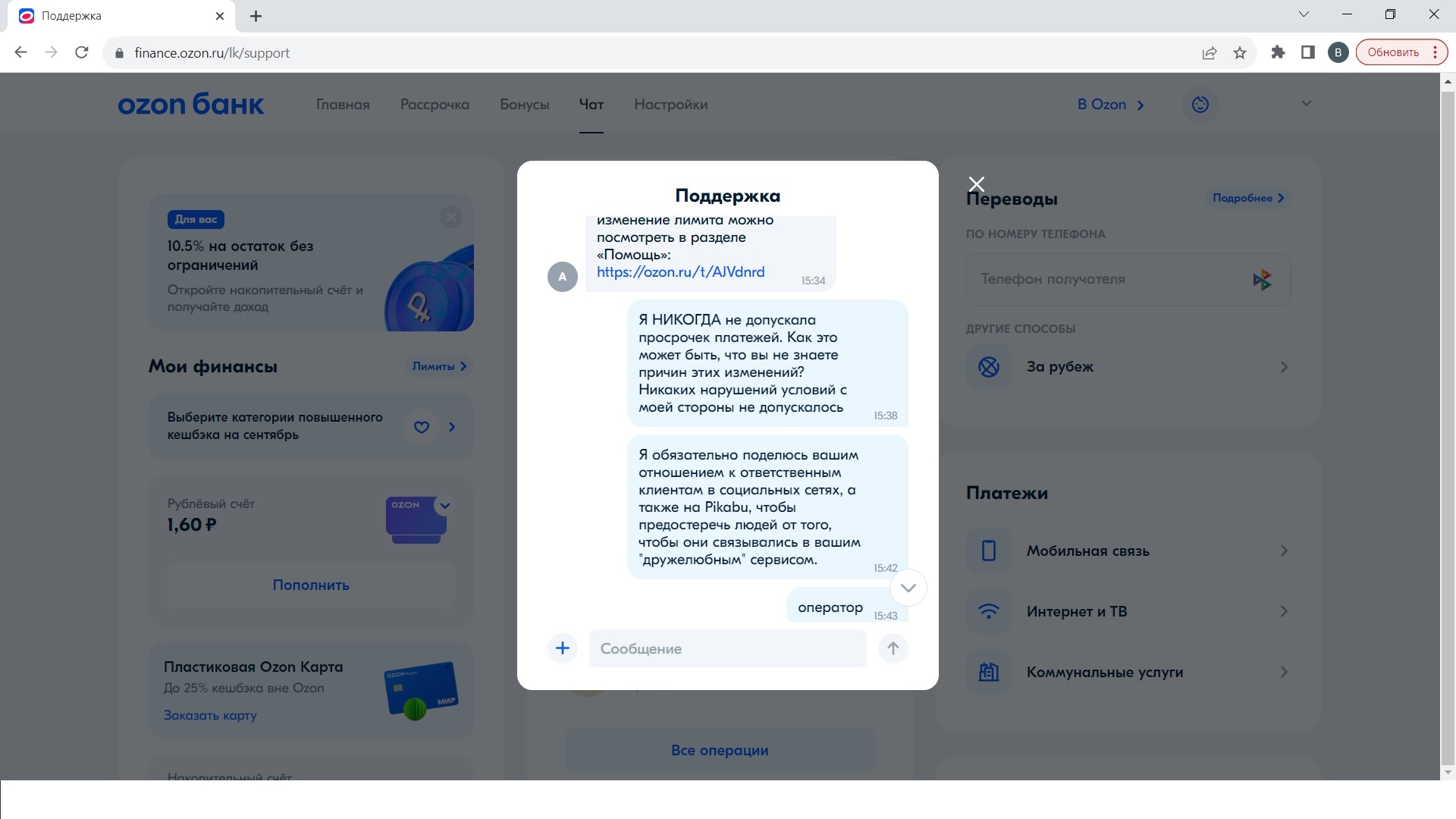Focus the Сообщение input field
This screenshot has width=1456, height=819.
pyautogui.click(x=727, y=648)
